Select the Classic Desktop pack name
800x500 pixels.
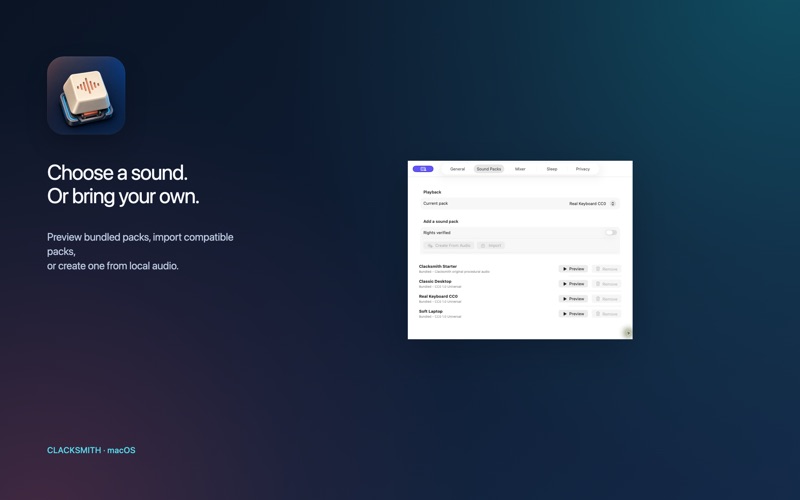[x=435, y=281]
